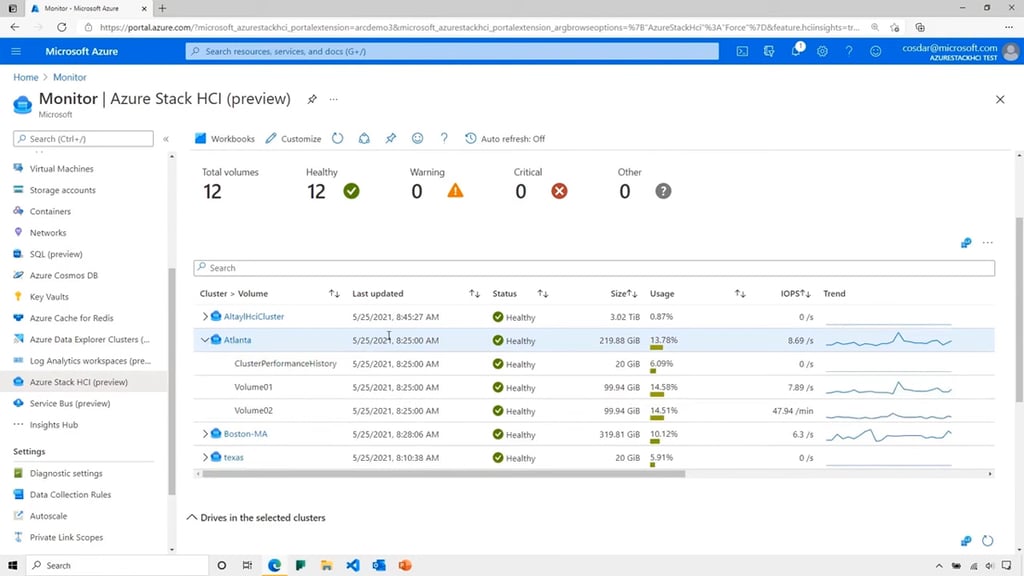Send smiley feedback
Screen dimensions: 1024x576
pos(417,138)
